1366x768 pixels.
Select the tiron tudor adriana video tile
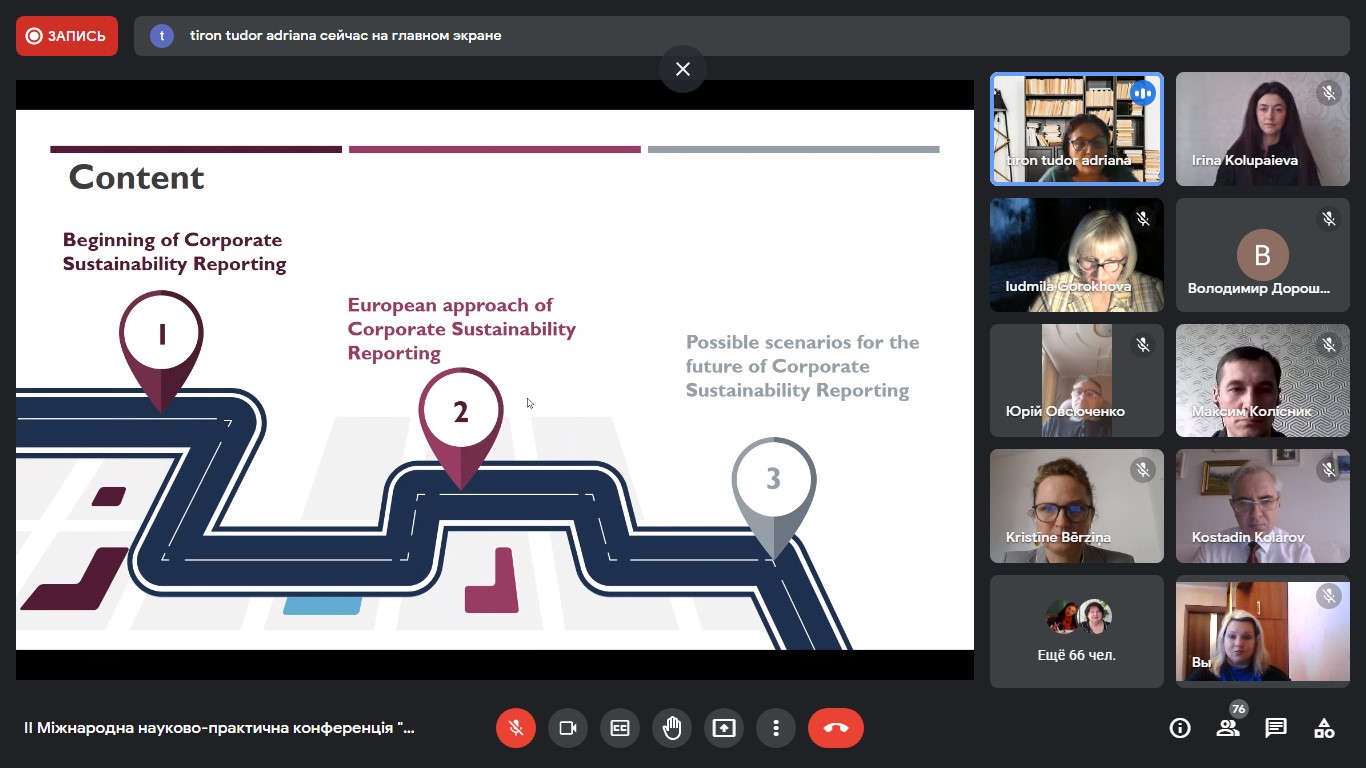click(1077, 129)
